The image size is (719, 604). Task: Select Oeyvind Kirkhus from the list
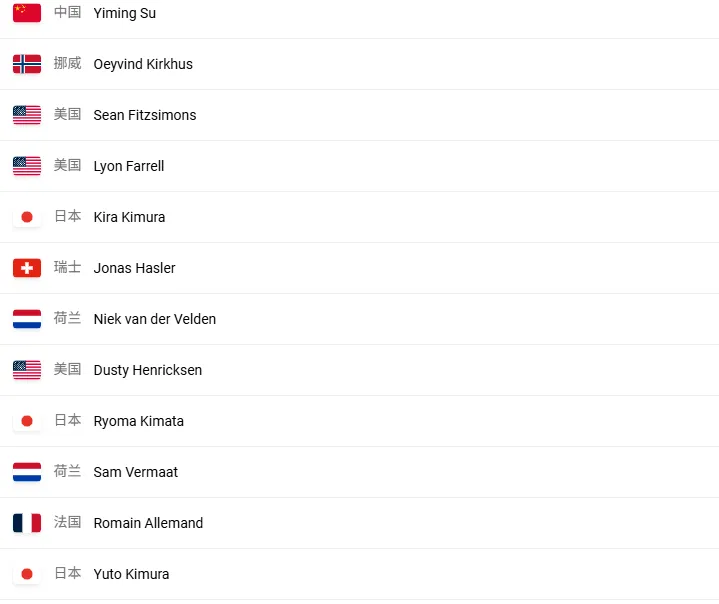[x=143, y=64]
